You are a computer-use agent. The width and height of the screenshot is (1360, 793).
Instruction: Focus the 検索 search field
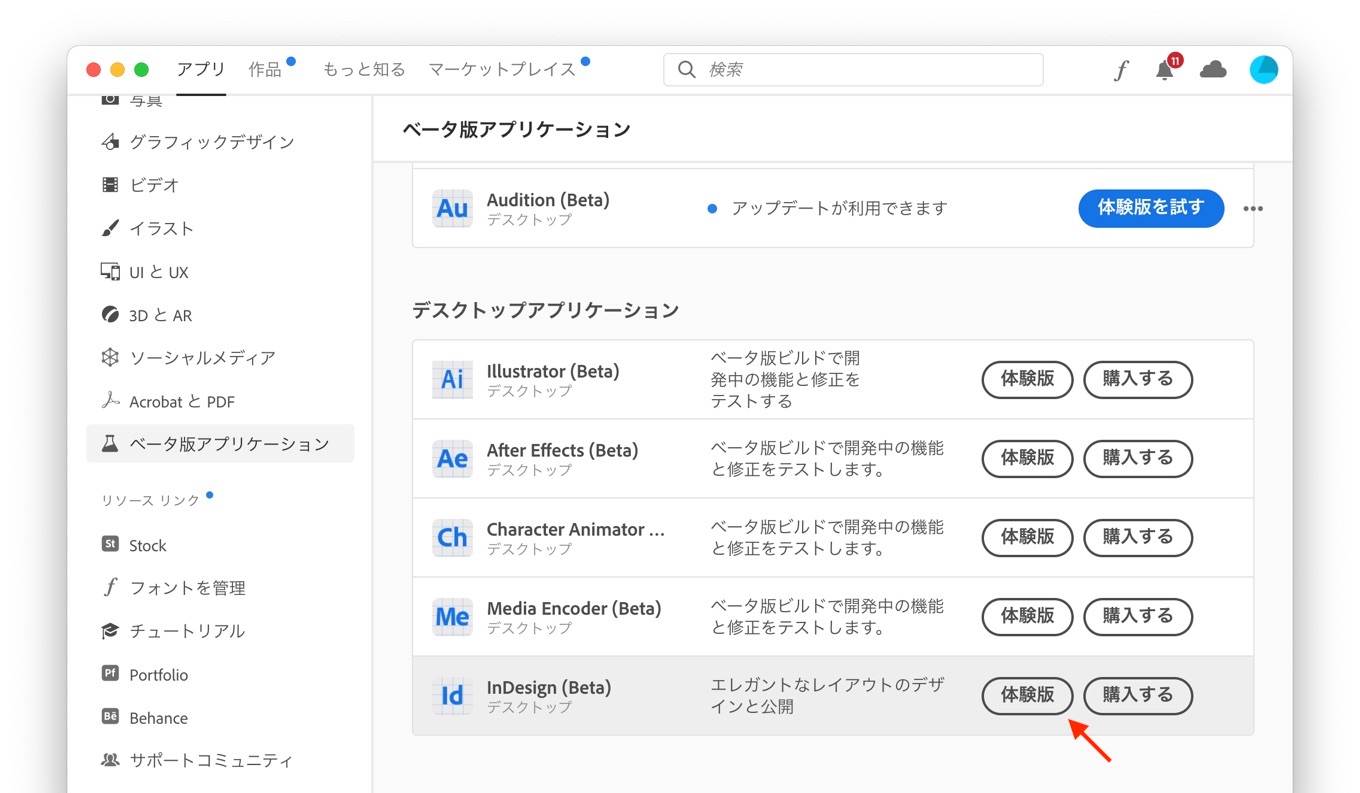853,70
